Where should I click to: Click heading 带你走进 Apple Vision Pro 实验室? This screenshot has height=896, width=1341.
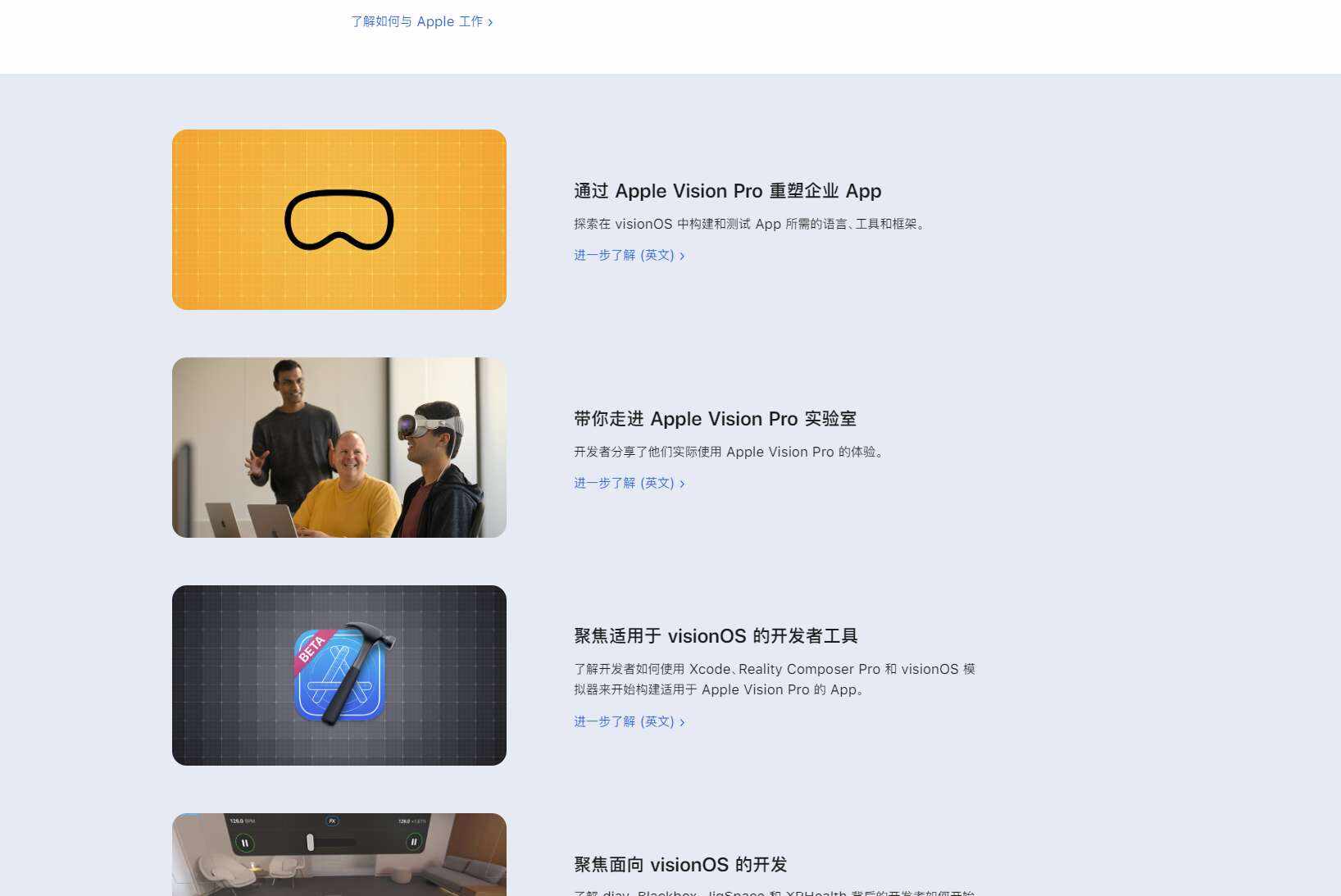[x=715, y=419]
